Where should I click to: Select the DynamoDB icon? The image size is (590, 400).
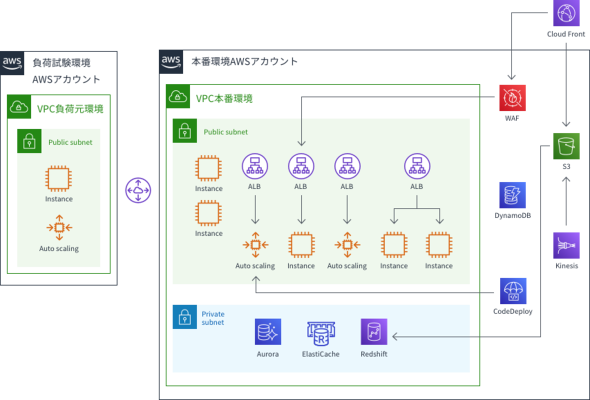click(512, 195)
